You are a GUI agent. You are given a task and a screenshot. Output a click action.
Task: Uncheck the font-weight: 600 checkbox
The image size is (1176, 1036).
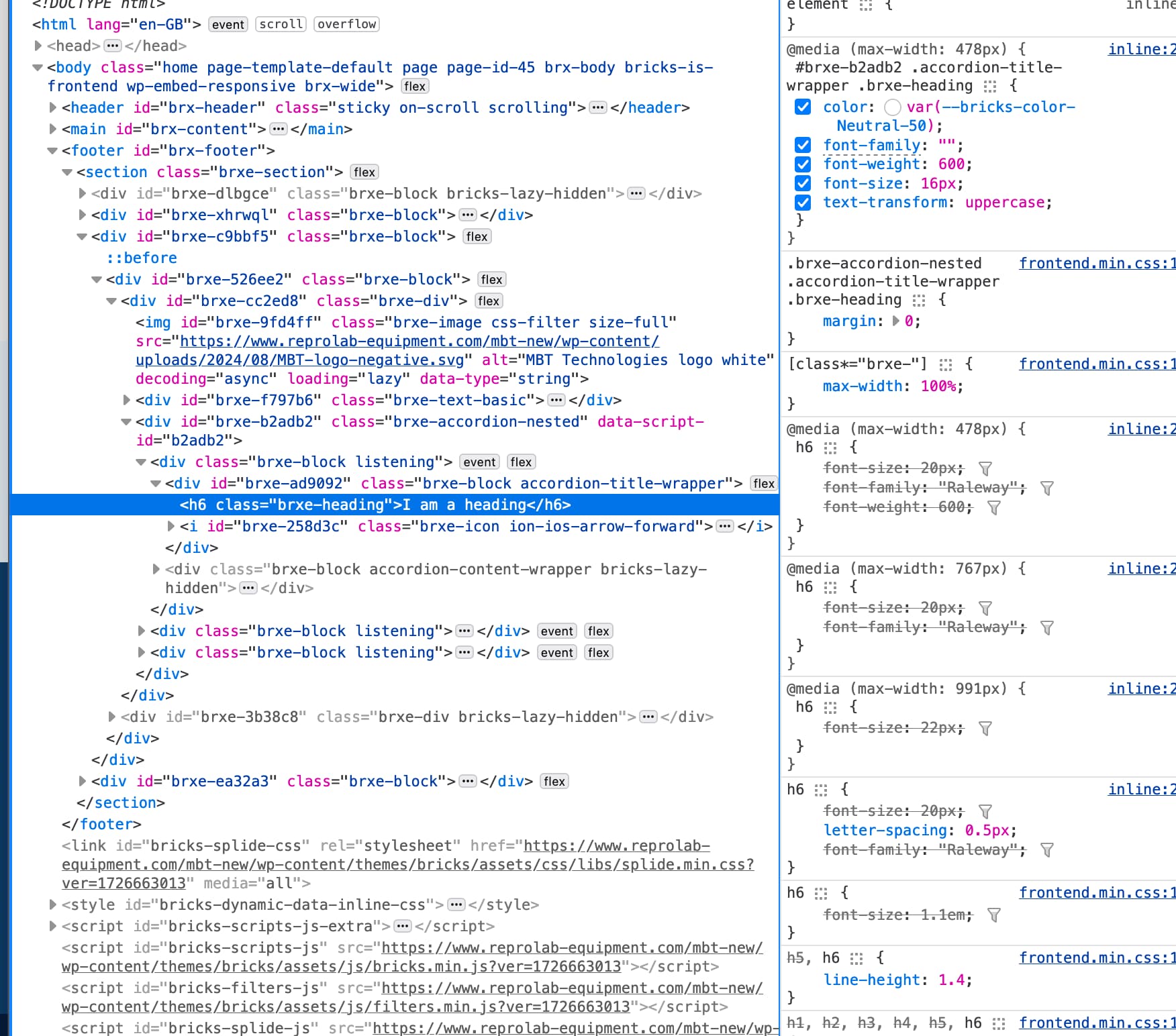803,164
